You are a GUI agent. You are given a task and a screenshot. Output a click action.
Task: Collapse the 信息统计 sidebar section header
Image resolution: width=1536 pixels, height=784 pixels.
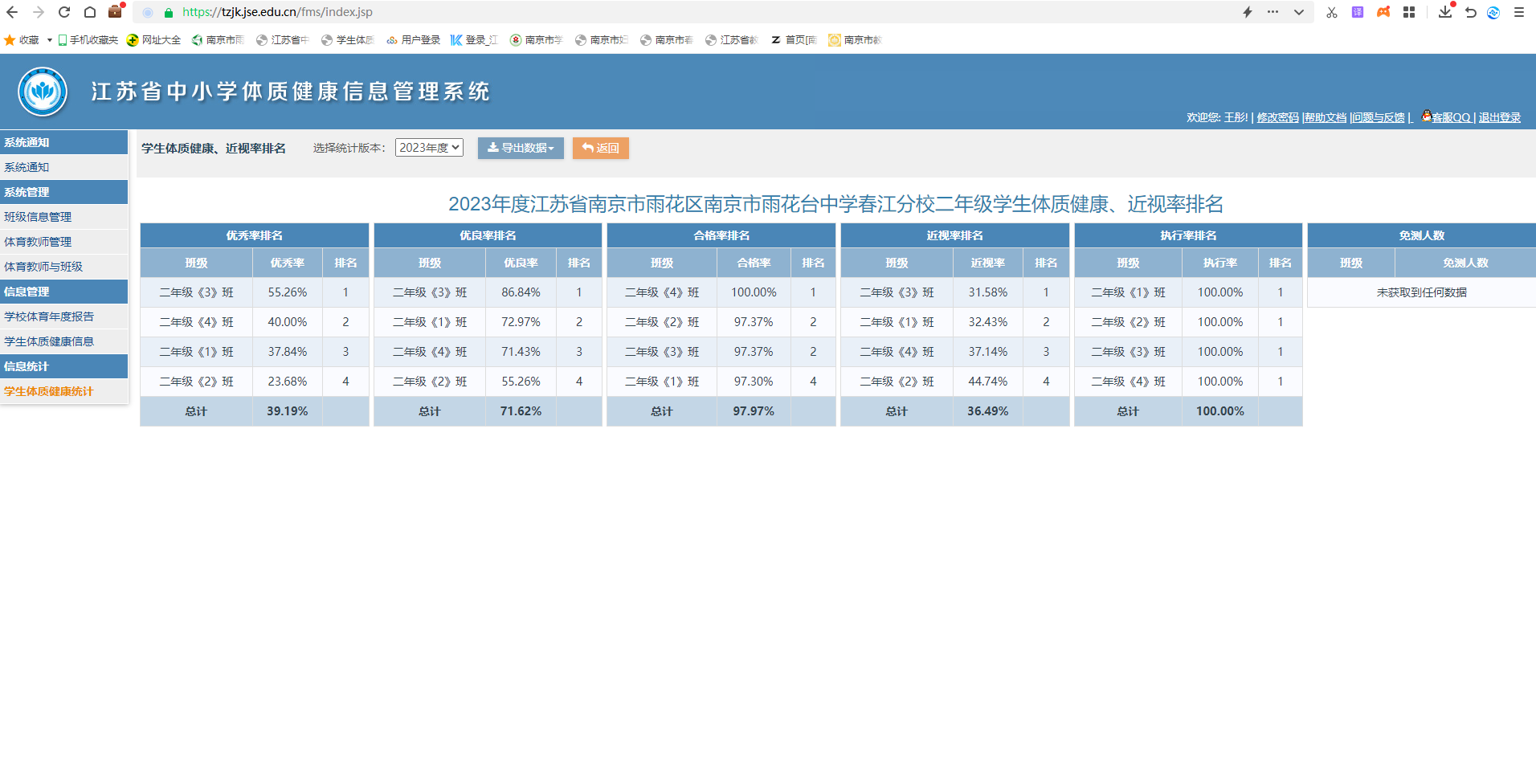[64, 366]
